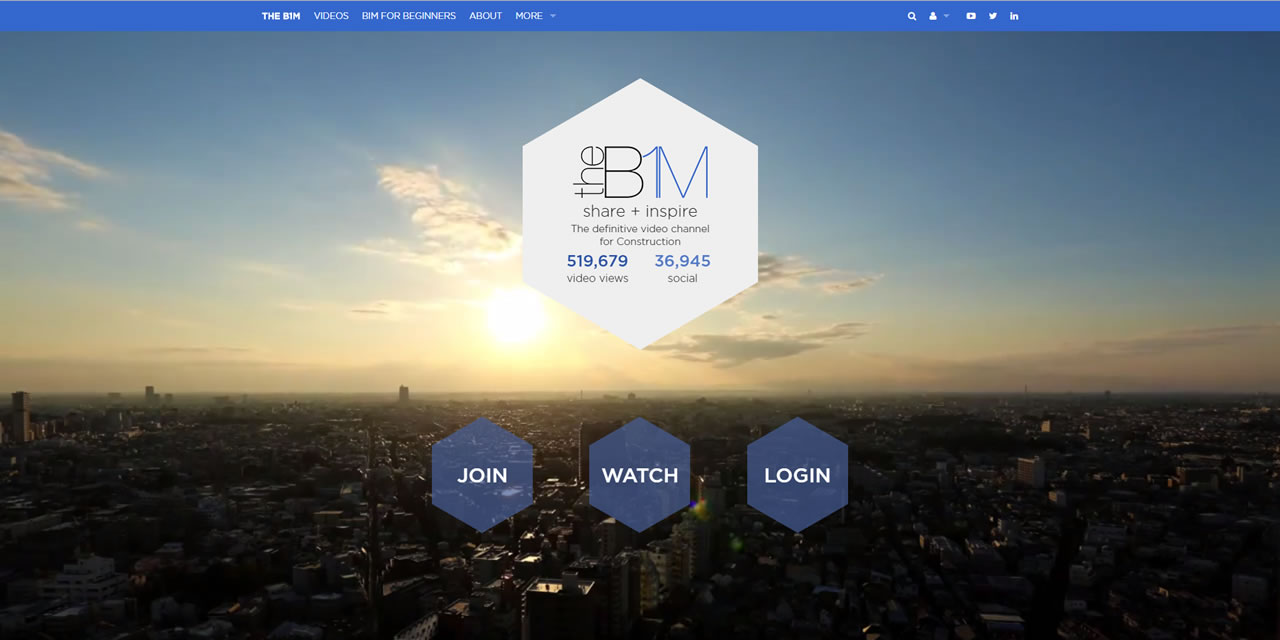Open the ABOUT menu item

(x=486, y=16)
